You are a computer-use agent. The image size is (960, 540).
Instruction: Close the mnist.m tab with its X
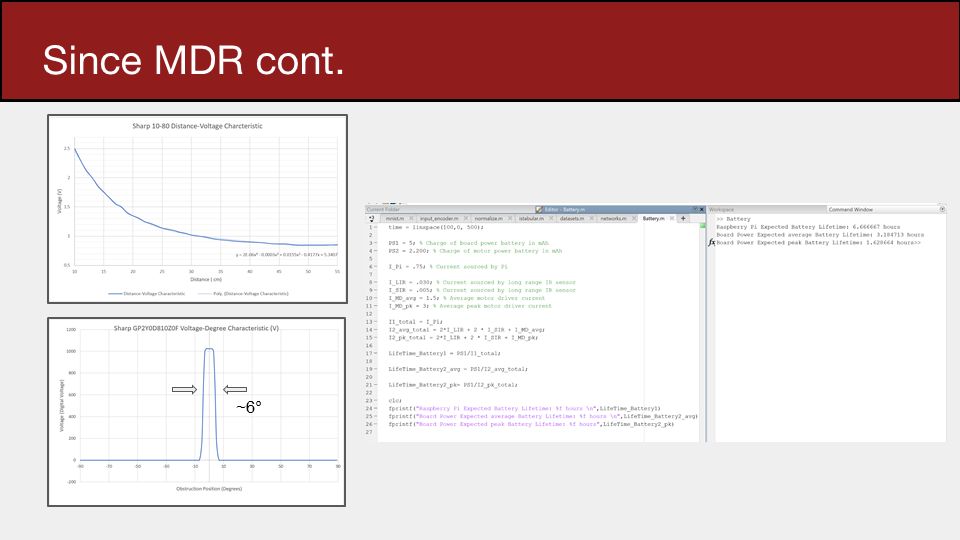411,219
